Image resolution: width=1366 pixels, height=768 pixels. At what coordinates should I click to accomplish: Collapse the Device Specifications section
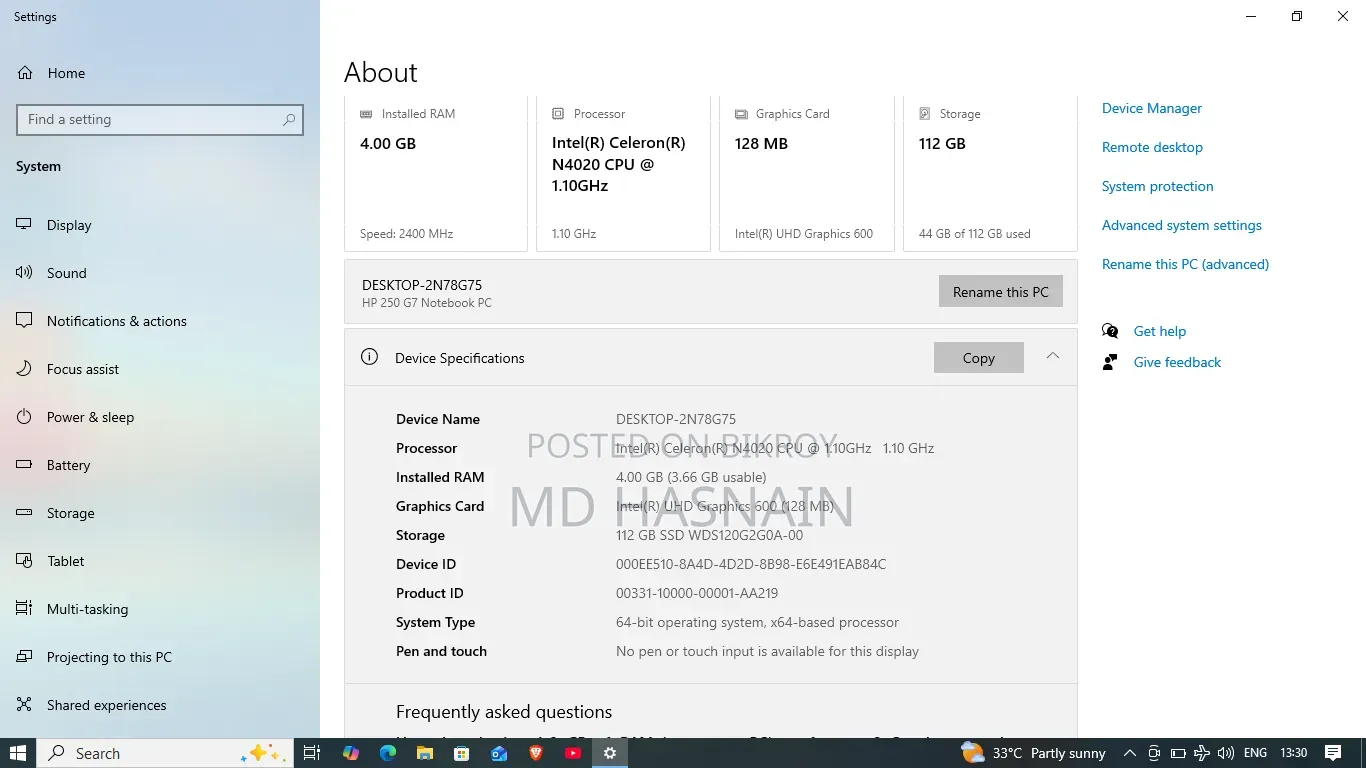point(1052,356)
